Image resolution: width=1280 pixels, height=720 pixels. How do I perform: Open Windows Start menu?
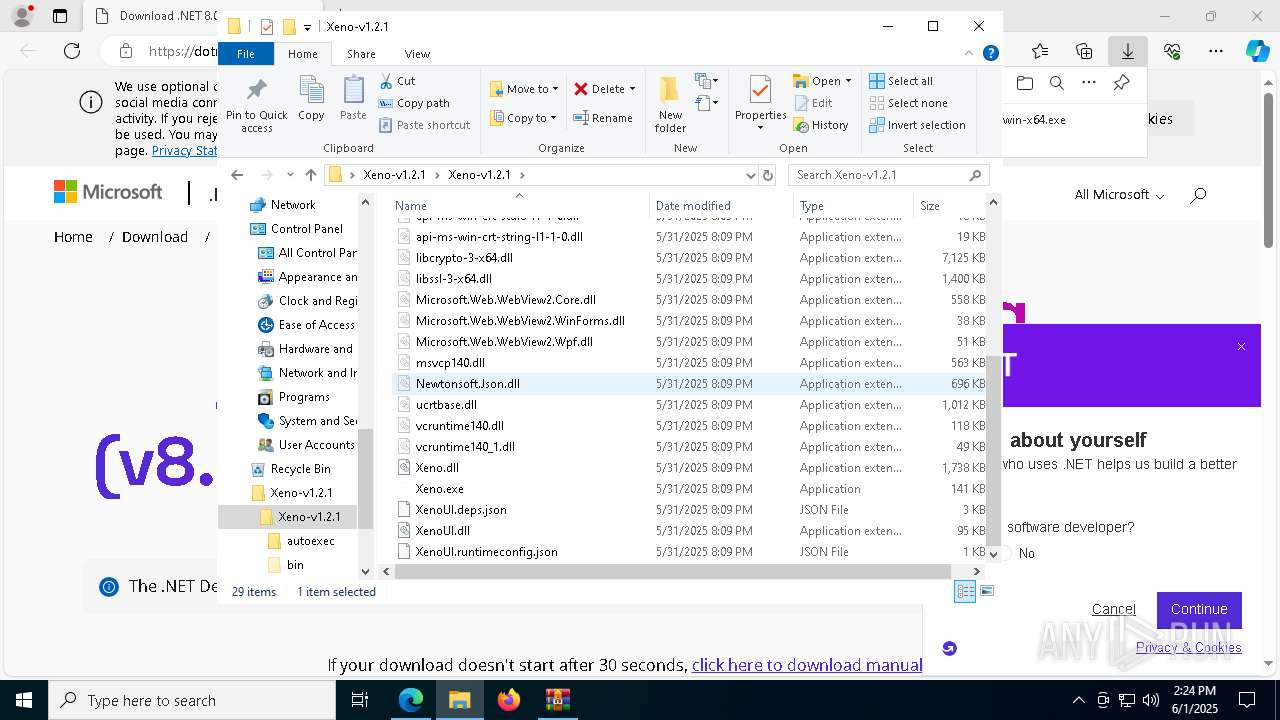[x=24, y=700]
